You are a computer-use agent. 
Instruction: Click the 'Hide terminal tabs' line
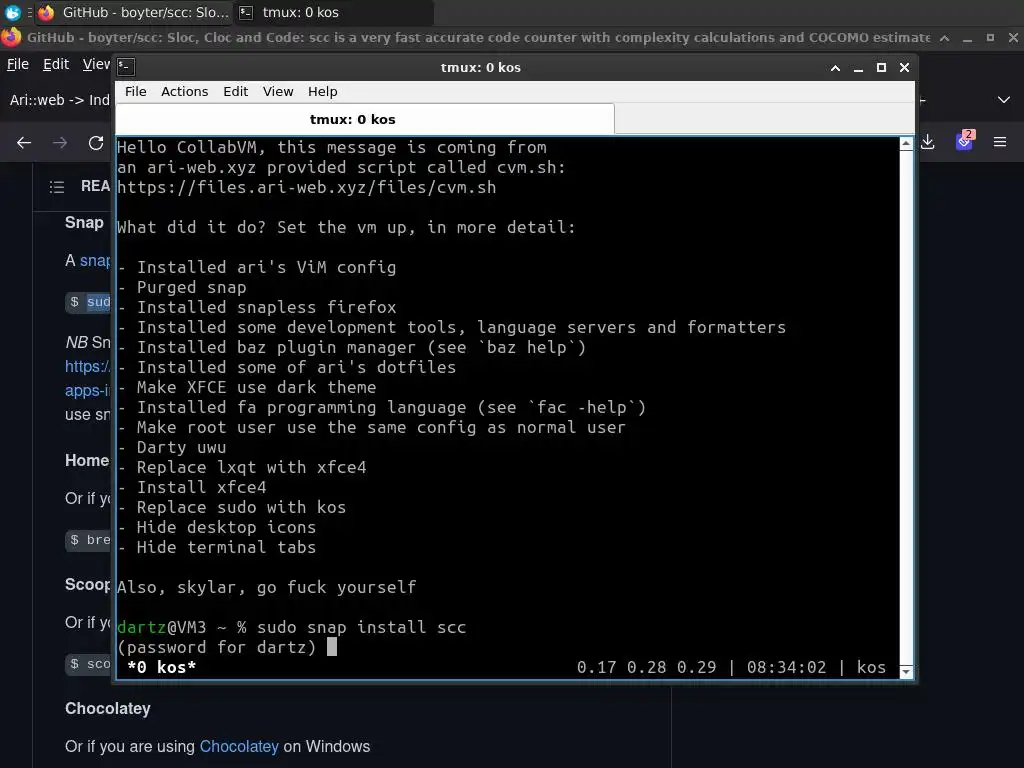click(x=217, y=547)
